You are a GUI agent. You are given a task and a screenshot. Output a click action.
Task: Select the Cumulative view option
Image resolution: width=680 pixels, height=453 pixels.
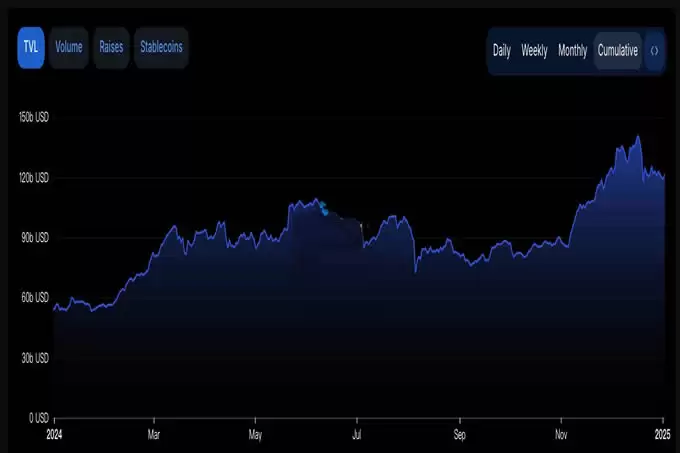pyautogui.click(x=617, y=50)
